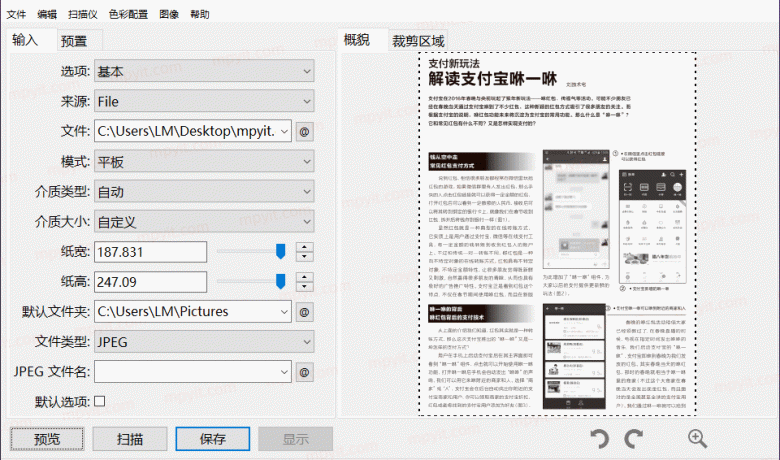780x460 pixels.
Task: Open the 编辑 menu
Action: [x=47, y=14]
